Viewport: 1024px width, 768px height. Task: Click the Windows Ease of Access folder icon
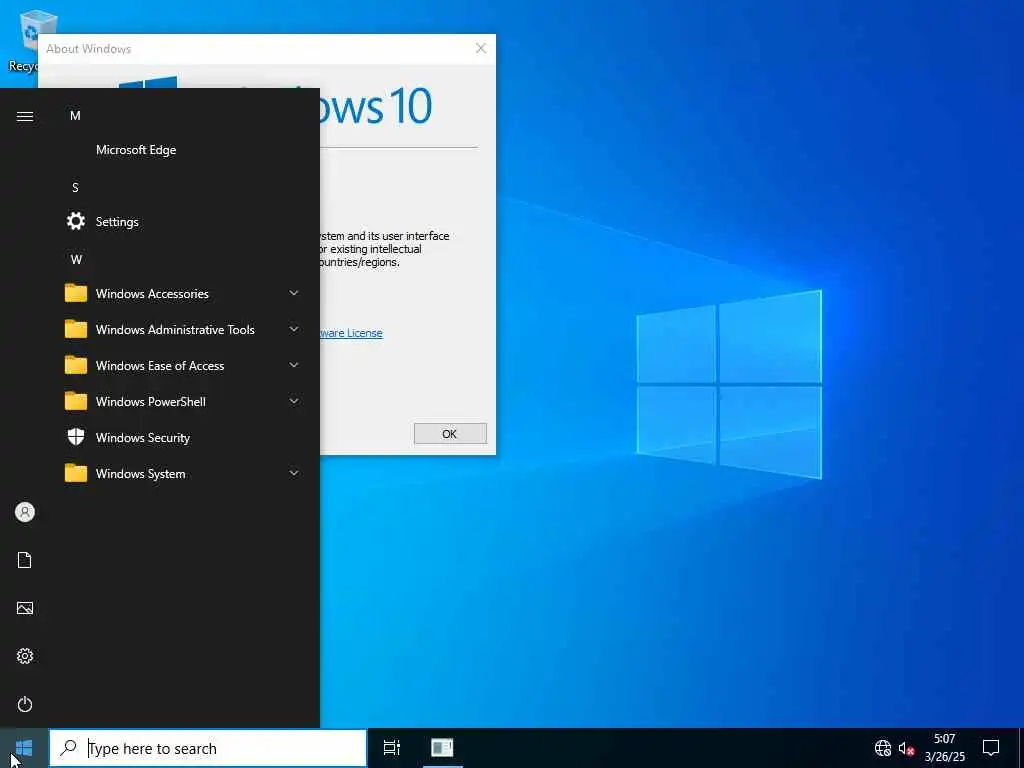pos(76,365)
